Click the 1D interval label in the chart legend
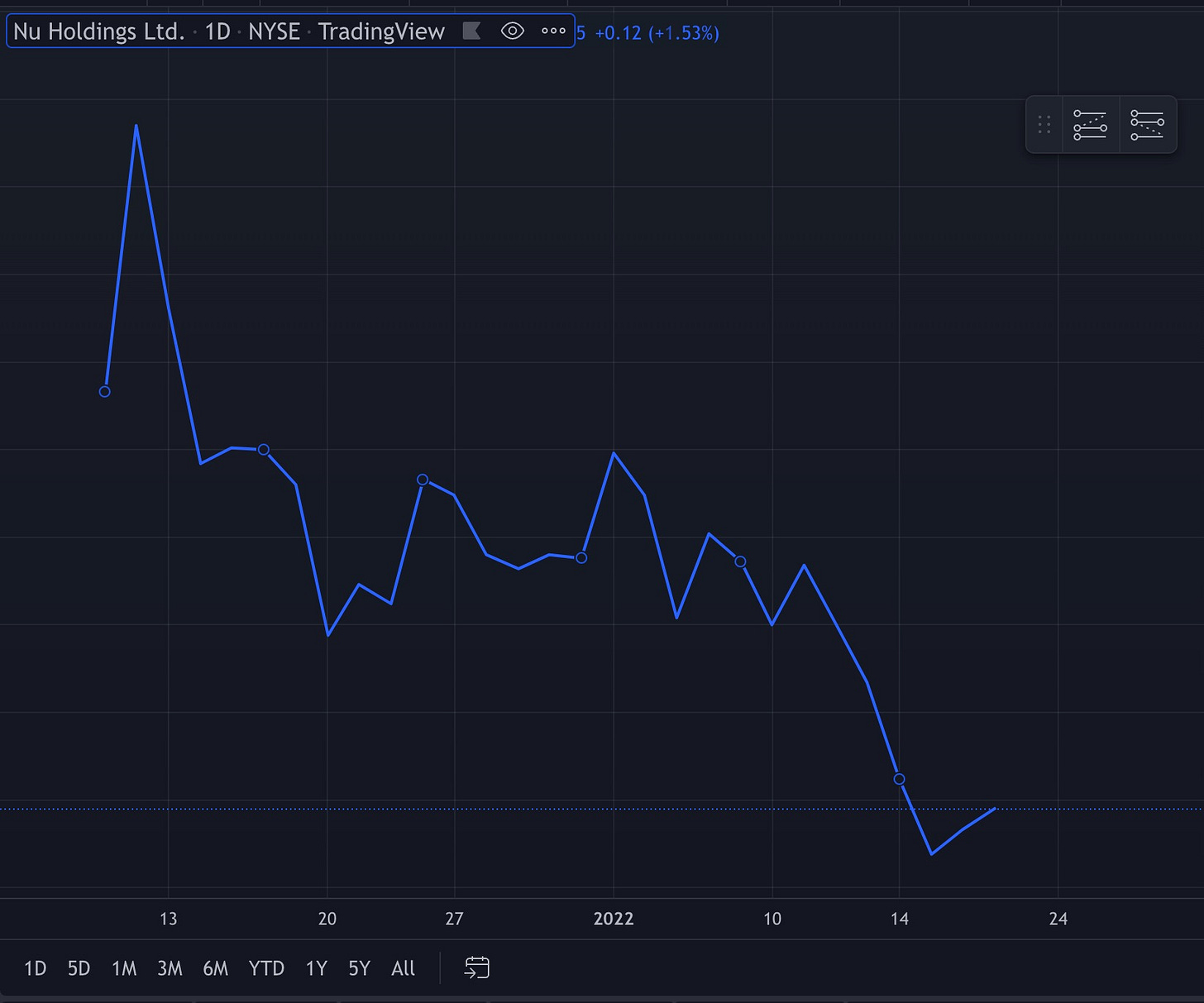The width and height of the screenshot is (1204, 1003). [217, 31]
